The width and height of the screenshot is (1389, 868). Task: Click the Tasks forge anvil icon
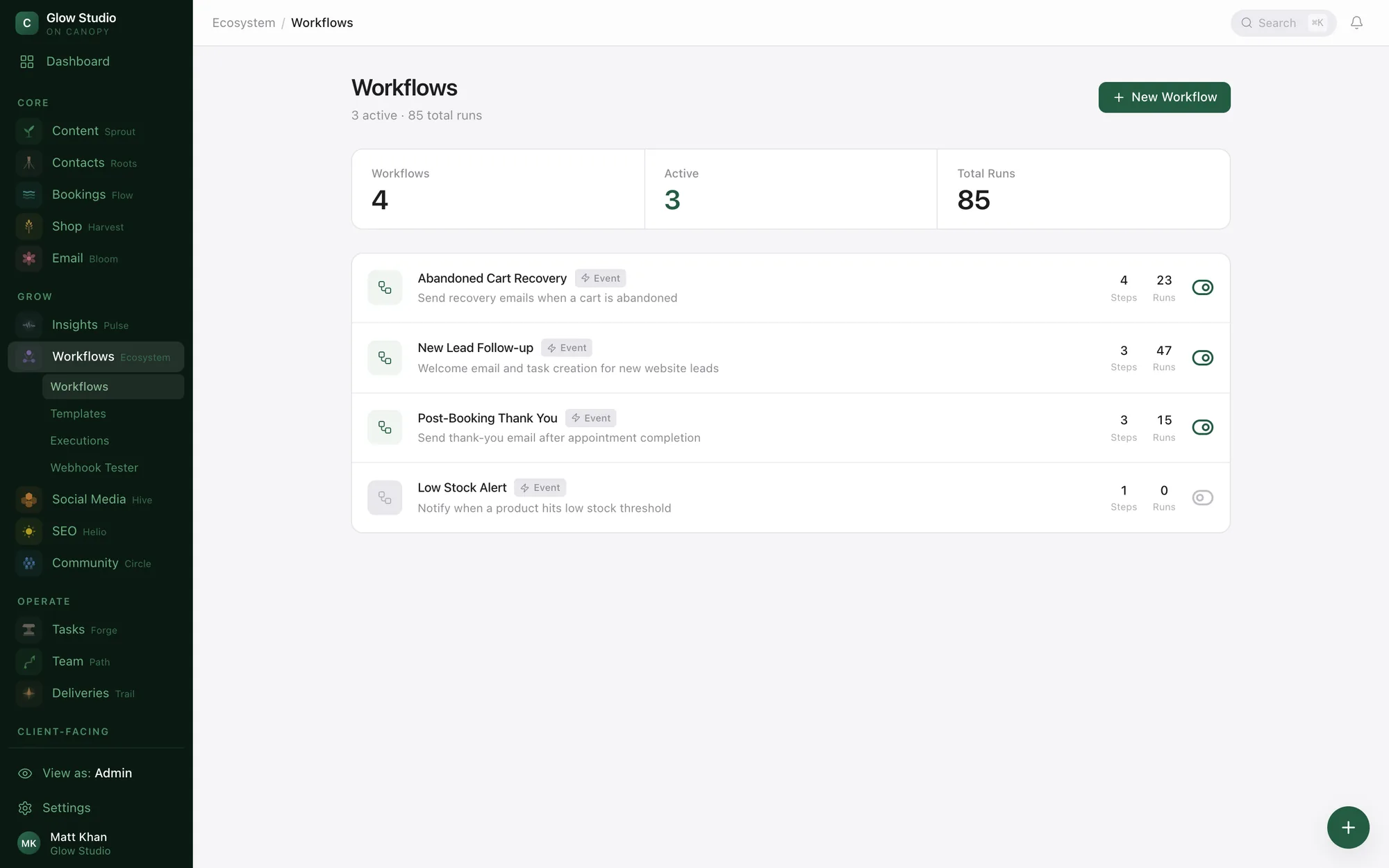(29, 630)
